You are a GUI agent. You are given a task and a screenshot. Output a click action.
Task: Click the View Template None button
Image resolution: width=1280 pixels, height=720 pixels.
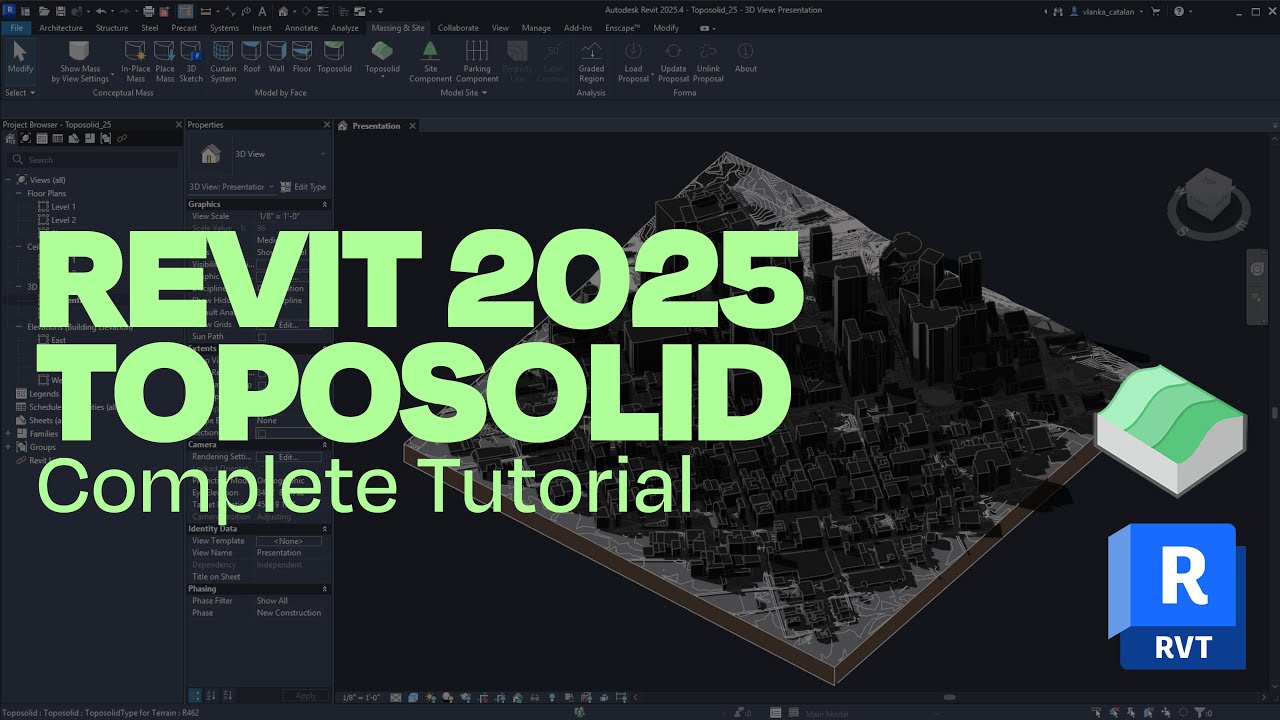click(289, 541)
